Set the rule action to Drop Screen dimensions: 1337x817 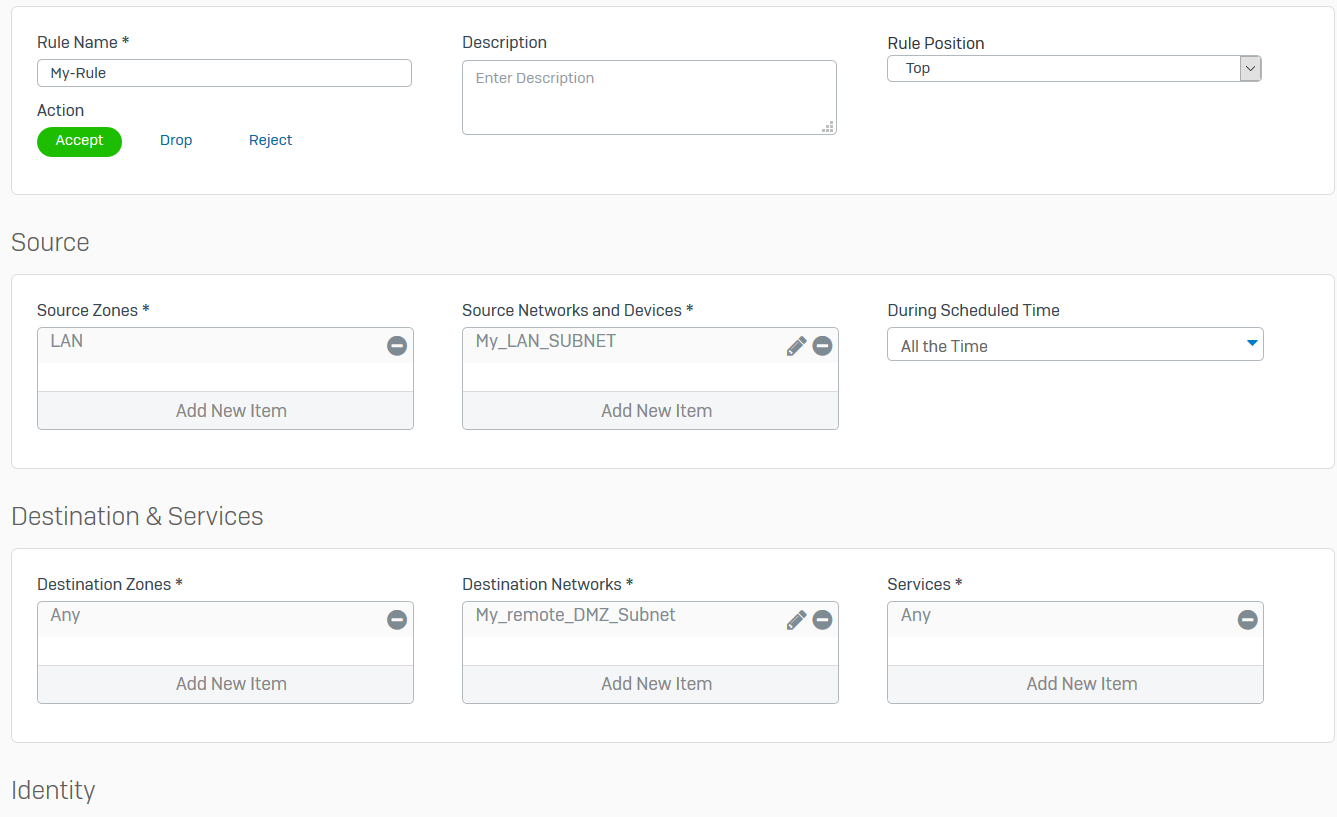tap(176, 141)
